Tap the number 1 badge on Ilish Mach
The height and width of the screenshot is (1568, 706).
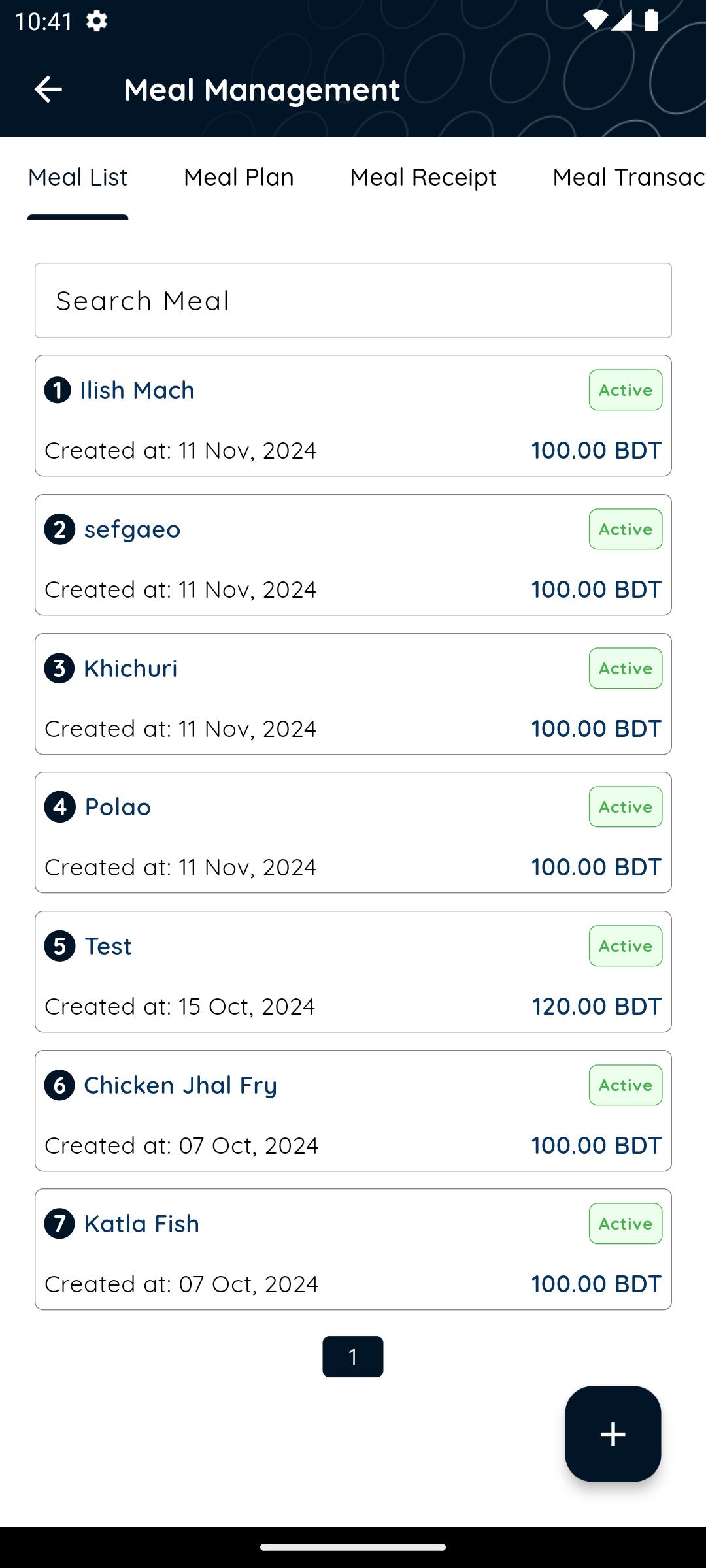point(58,390)
